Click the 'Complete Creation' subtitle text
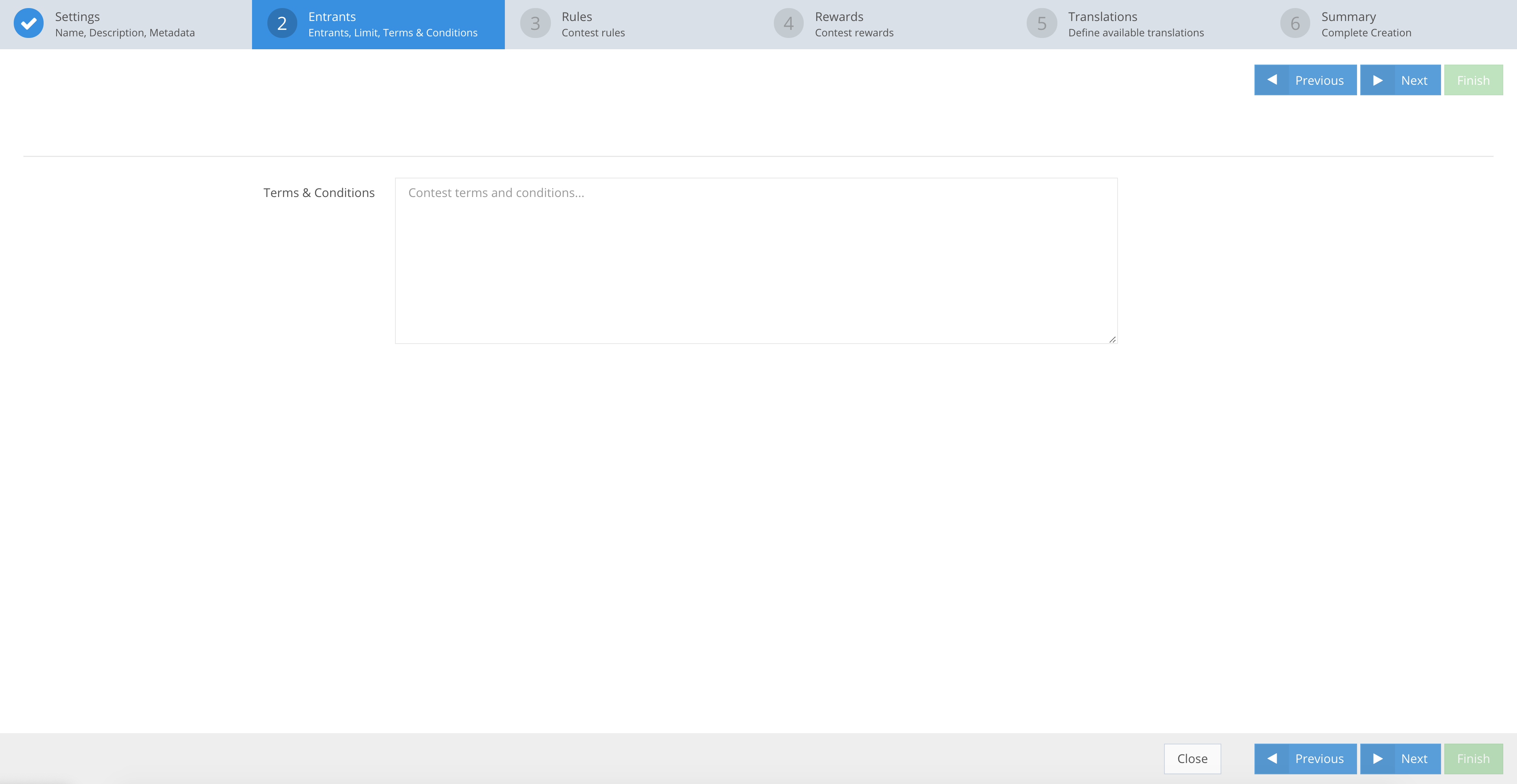Viewport: 1517px width, 784px height. (x=1366, y=33)
